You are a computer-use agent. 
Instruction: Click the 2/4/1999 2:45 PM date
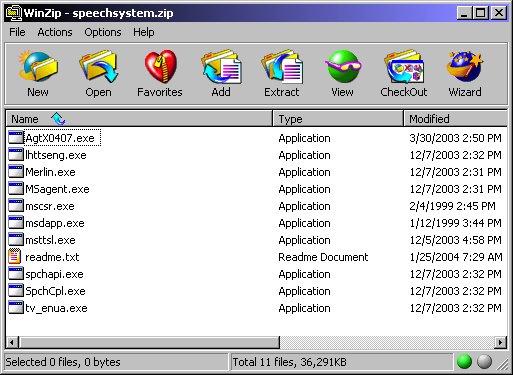(x=452, y=206)
